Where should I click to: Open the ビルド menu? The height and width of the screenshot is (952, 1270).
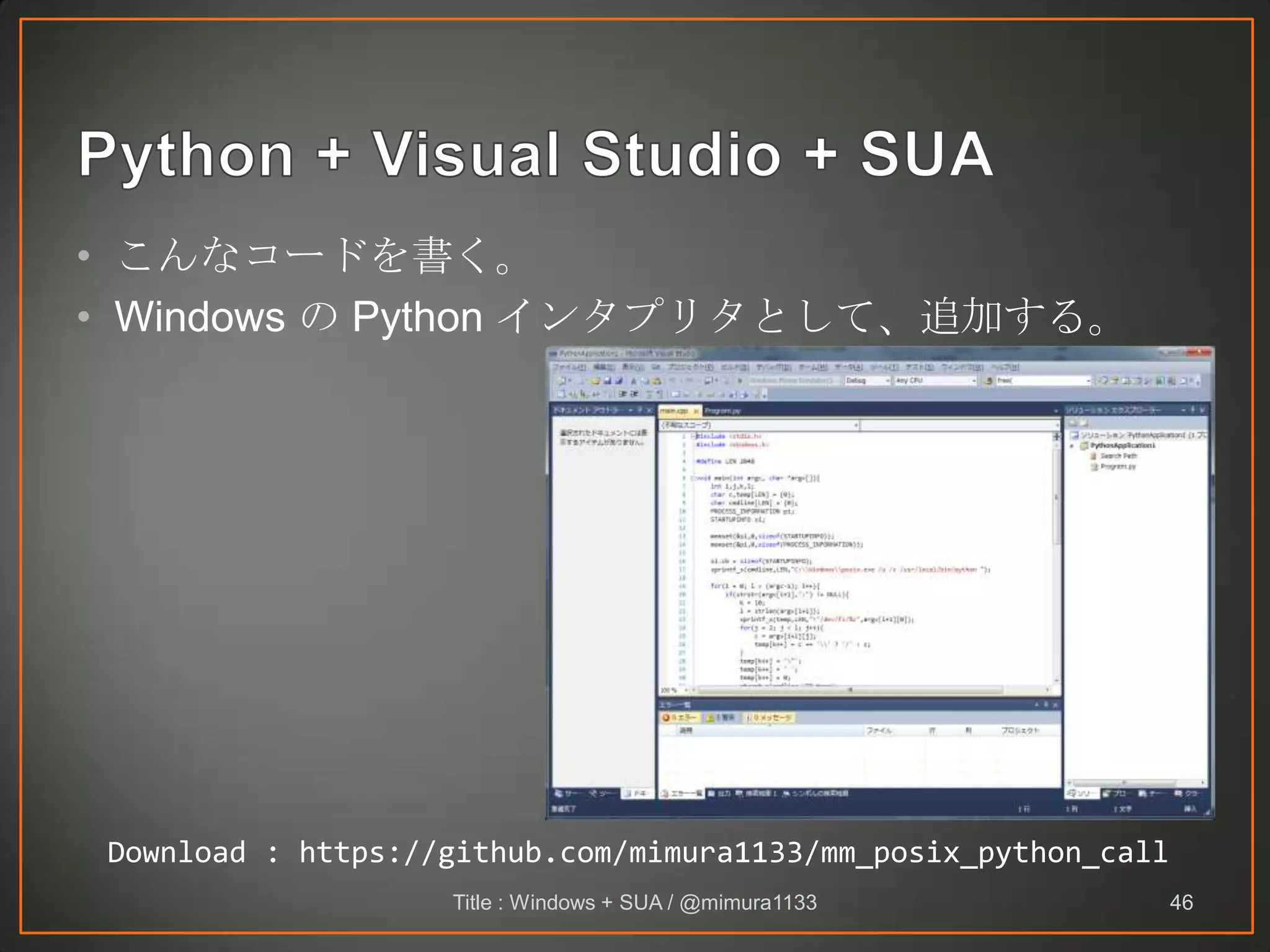point(735,368)
